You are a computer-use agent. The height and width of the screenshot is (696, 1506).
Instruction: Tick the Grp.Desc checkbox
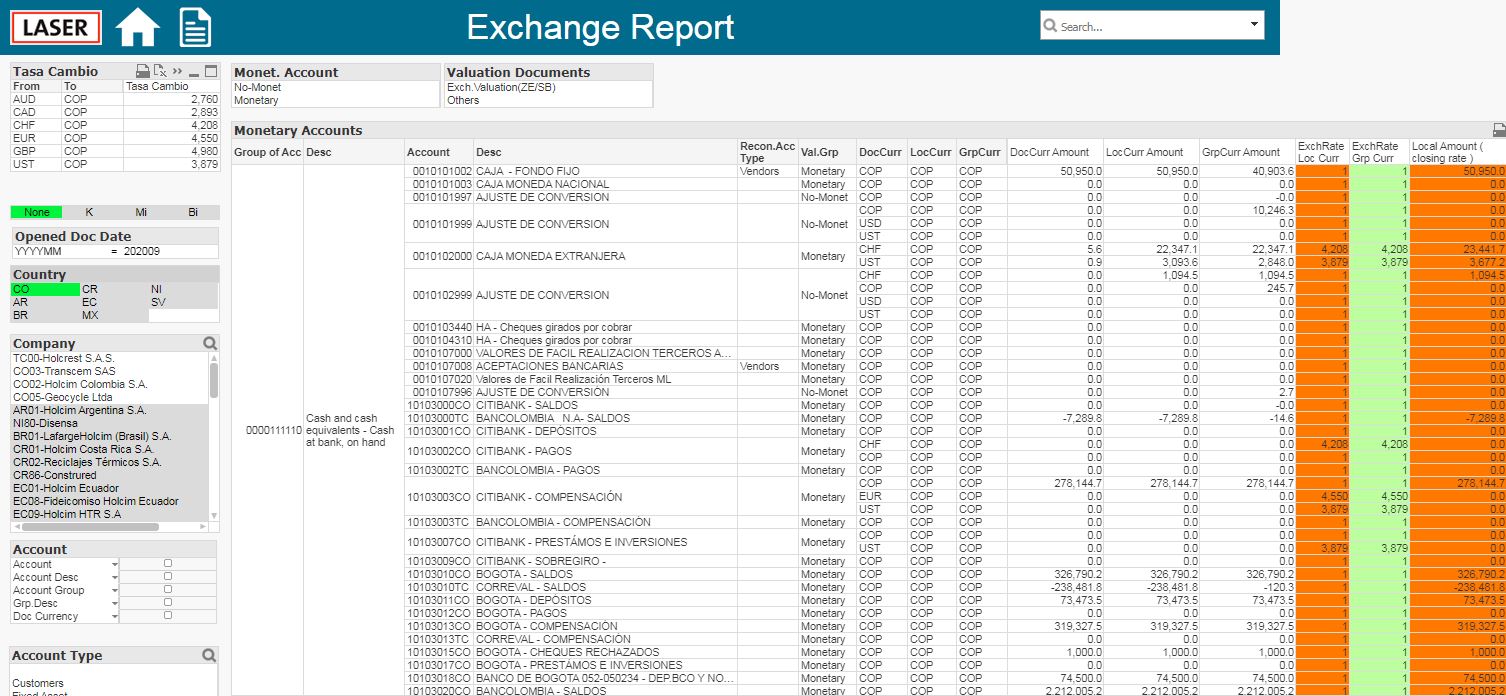pos(168,603)
